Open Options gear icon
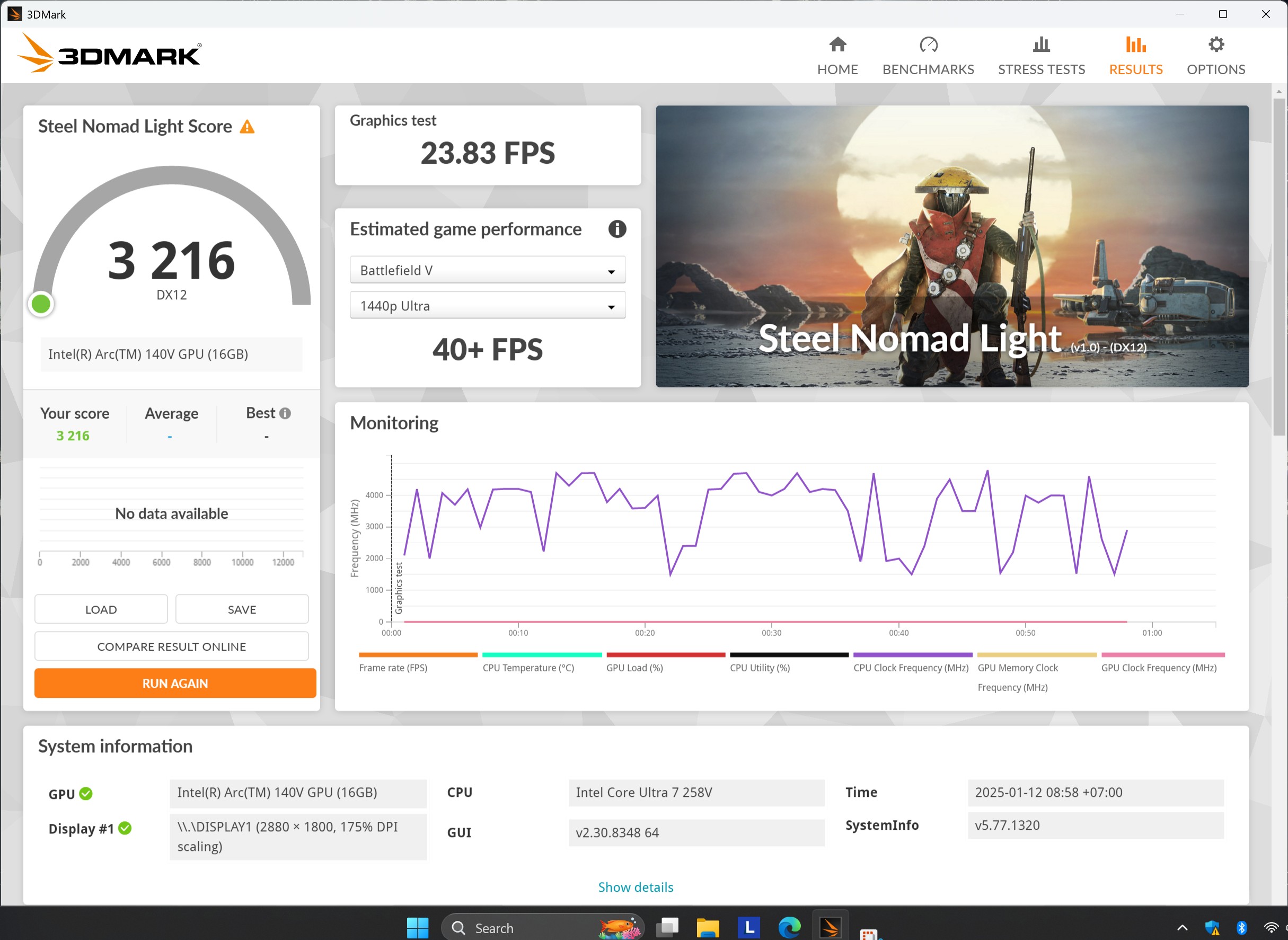Screen dimensions: 1288x940 pyautogui.click(x=1216, y=45)
